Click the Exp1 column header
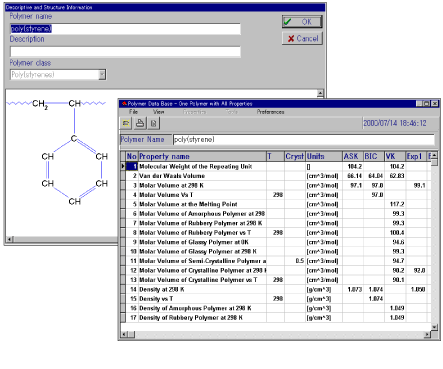 [x=416, y=156]
